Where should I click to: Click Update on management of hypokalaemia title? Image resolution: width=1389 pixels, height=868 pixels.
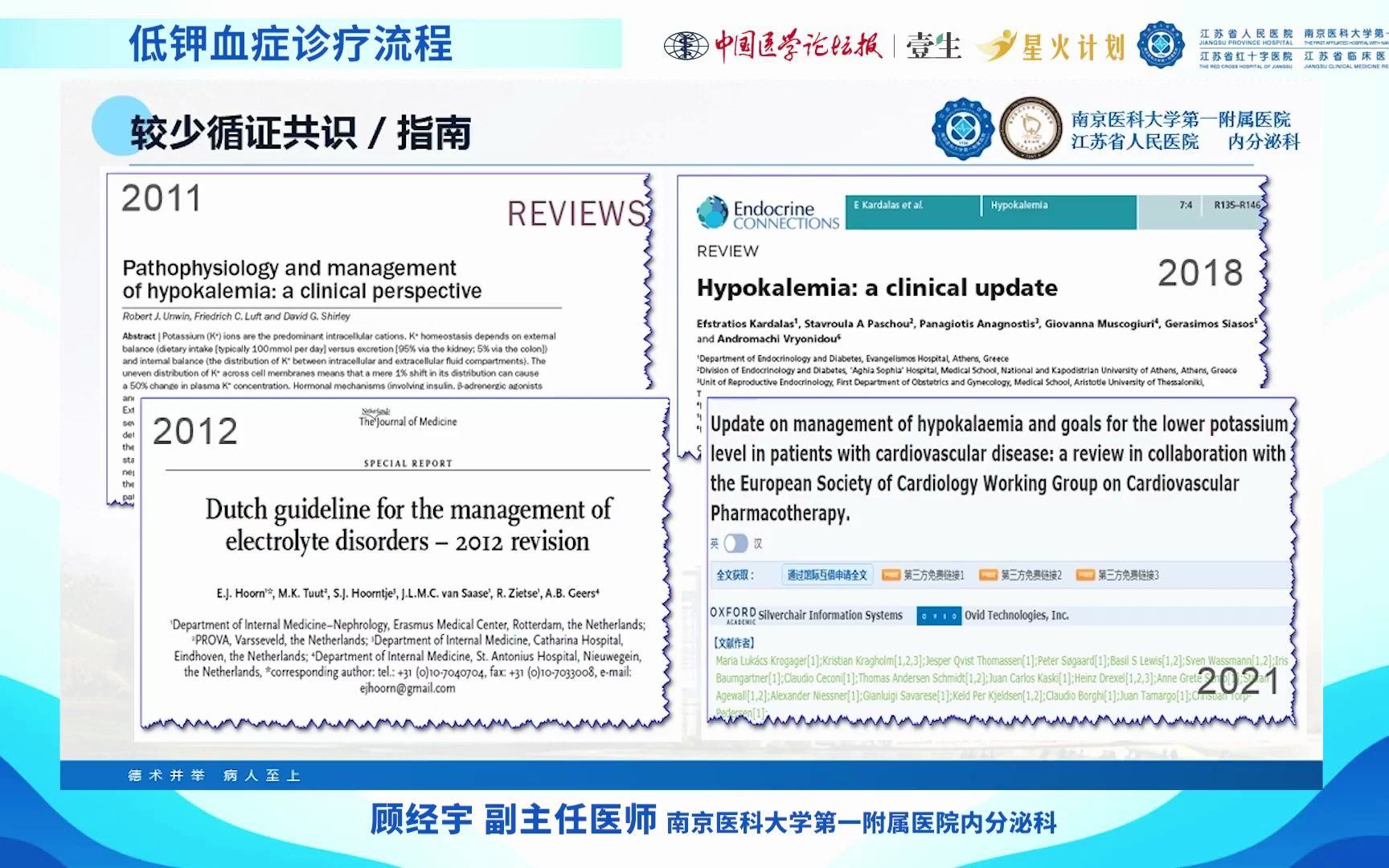(999, 468)
